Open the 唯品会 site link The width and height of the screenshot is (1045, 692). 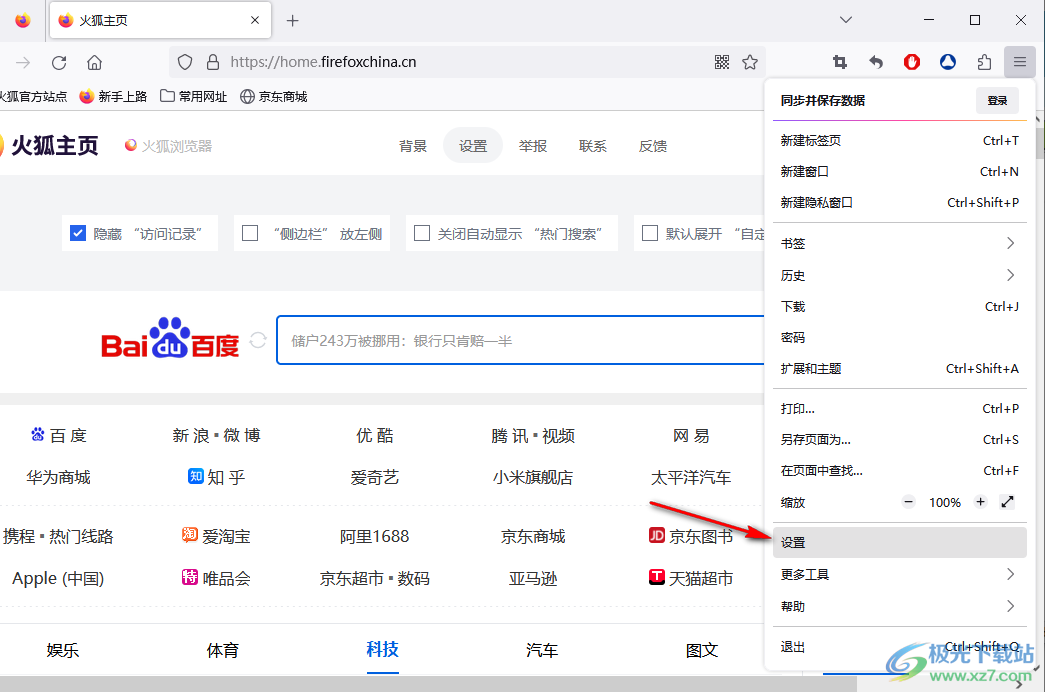(216, 578)
